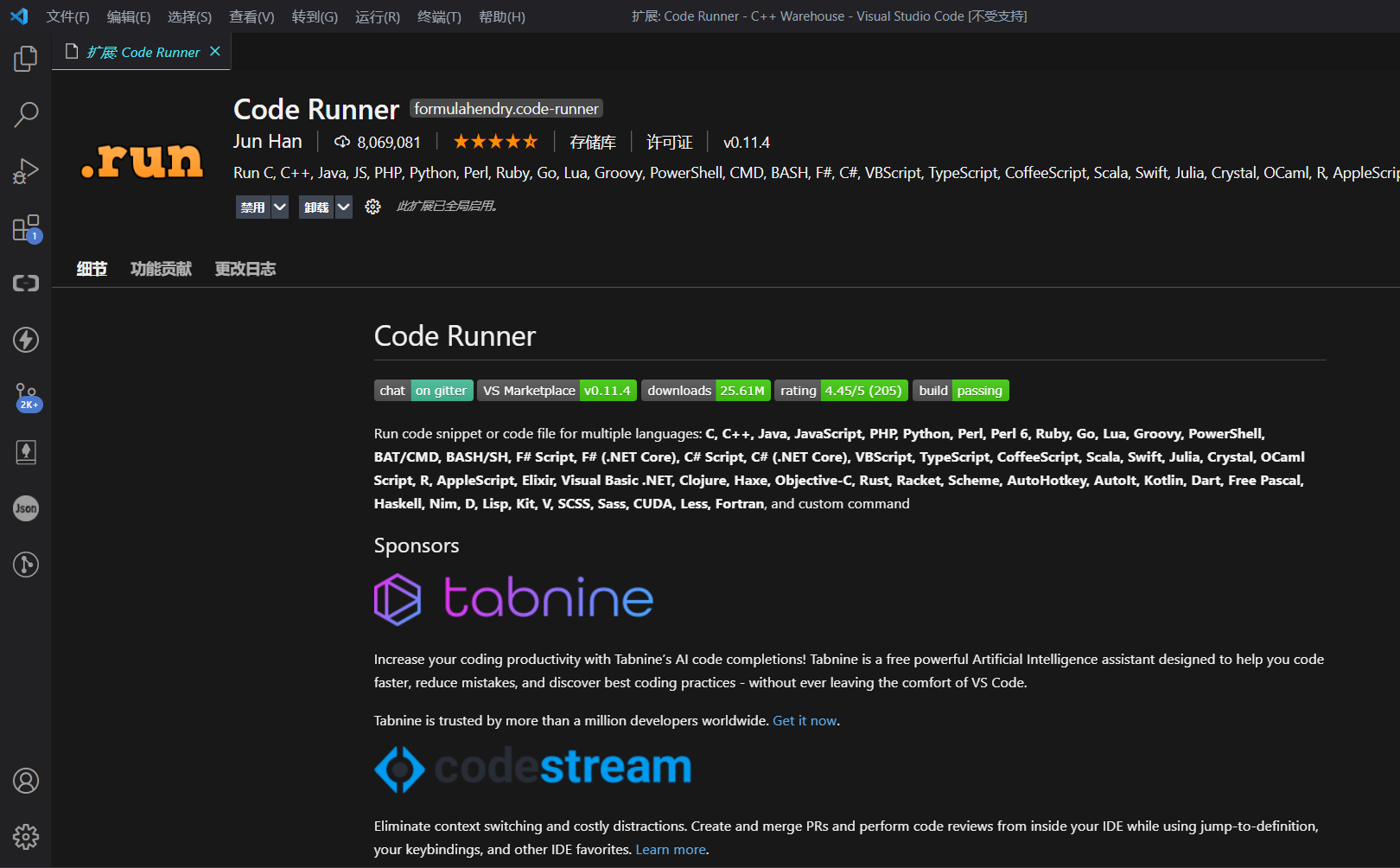Select the 扩展: Code Runner editor tab
This screenshot has width=1400, height=868.
click(x=141, y=52)
